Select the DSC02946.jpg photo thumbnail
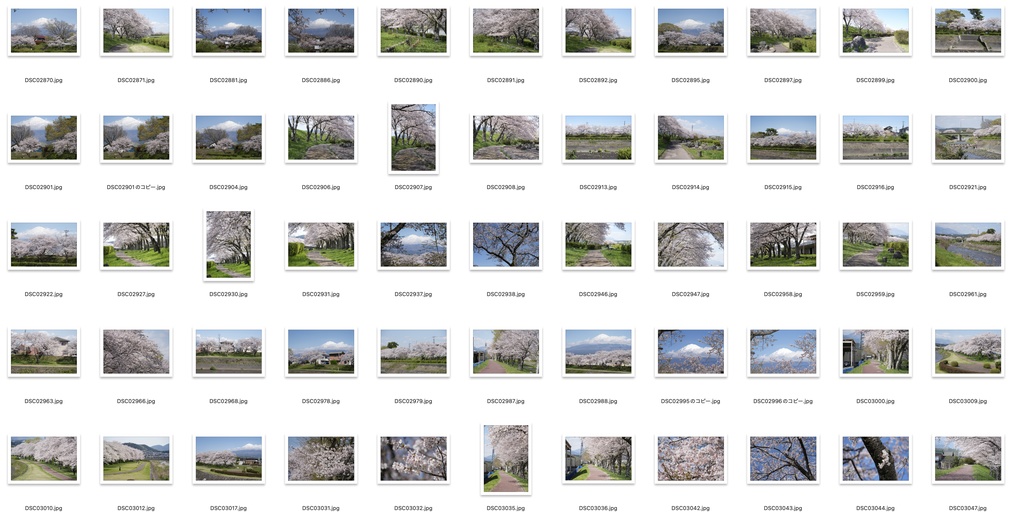 598,245
